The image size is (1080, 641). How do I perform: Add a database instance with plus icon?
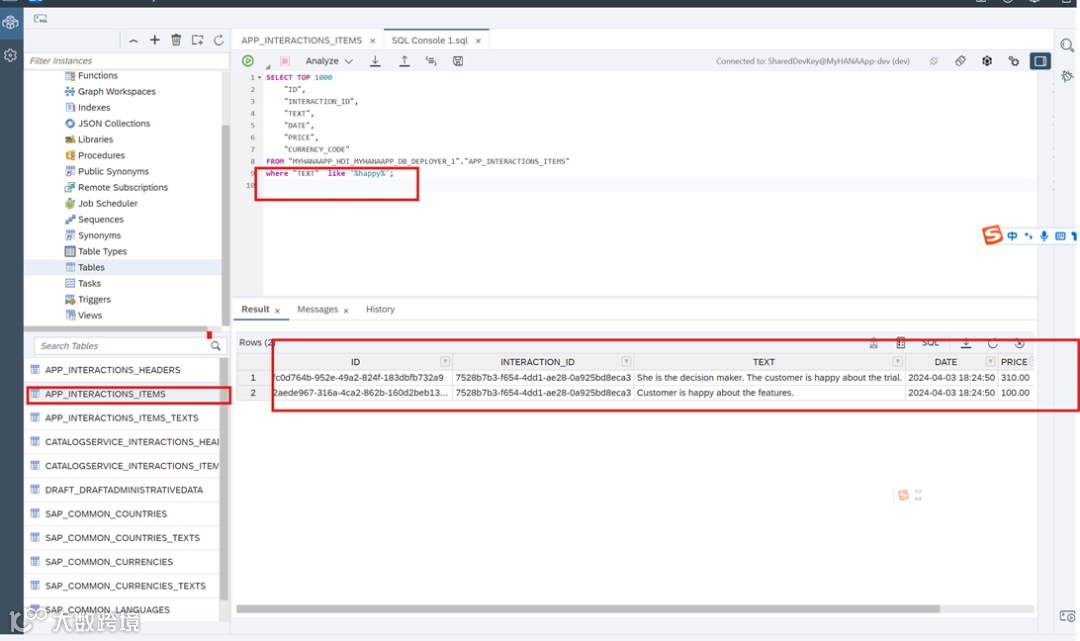tap(155, 40)
